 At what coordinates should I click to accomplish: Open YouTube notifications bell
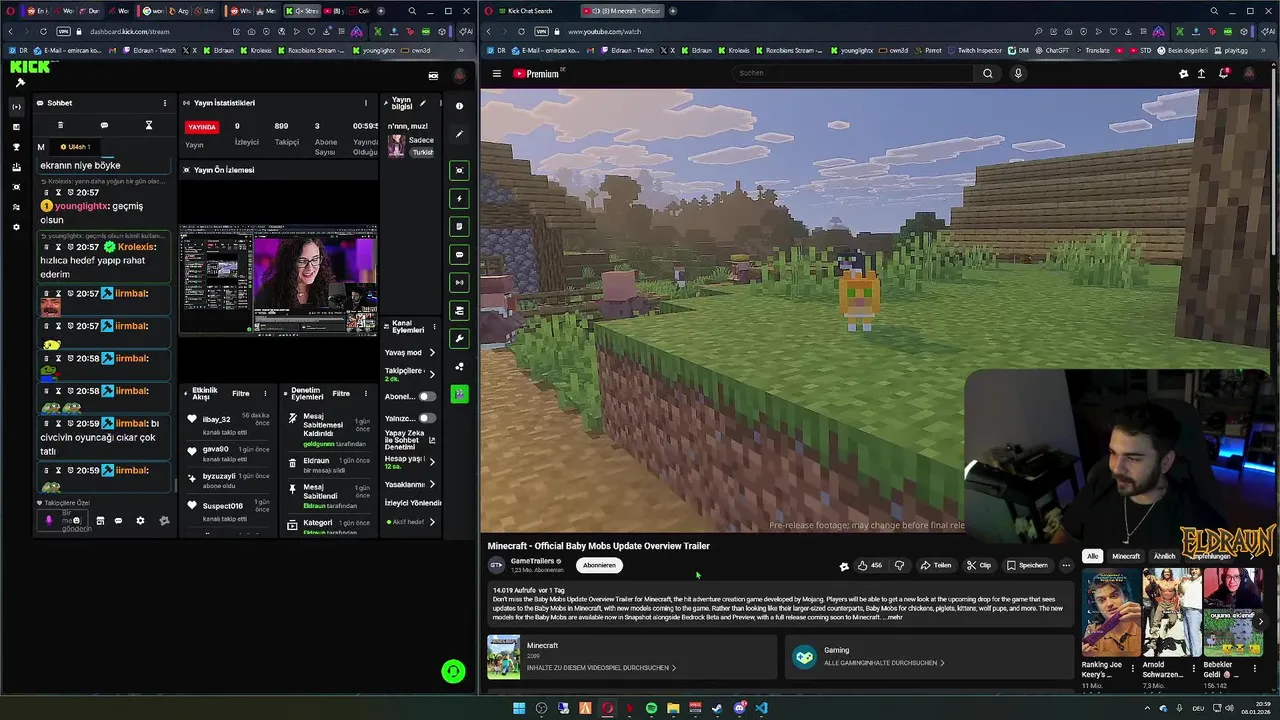click(x=1223, y=73)
